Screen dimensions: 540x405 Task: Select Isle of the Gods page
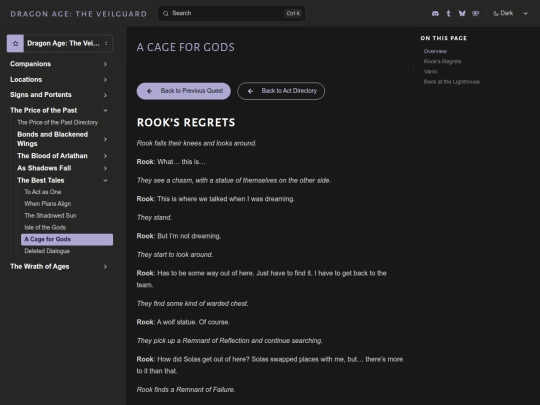pyautogui.click(x=45, y=227)
